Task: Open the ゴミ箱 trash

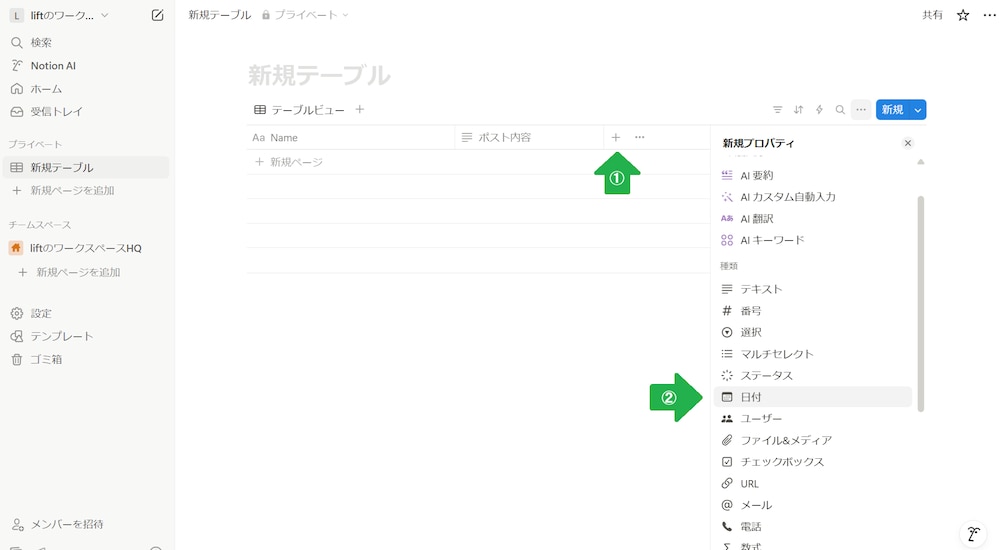Action: [x=86, y=359]
